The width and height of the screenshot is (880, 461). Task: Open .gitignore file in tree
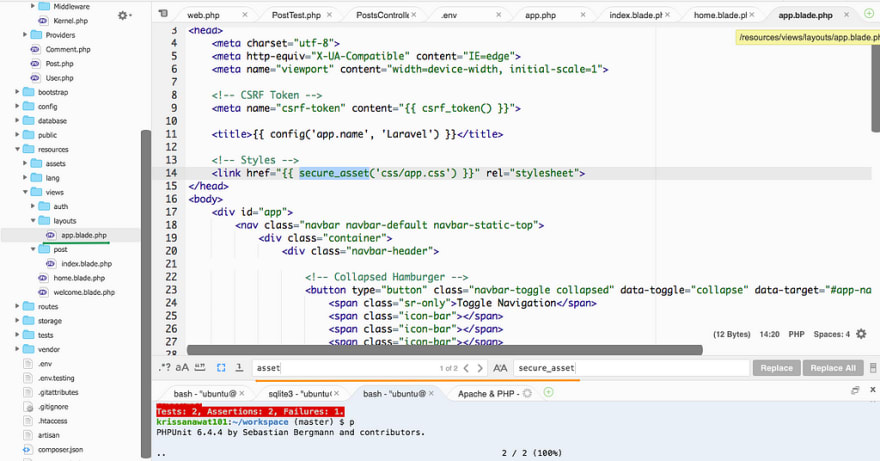(53, 407)
